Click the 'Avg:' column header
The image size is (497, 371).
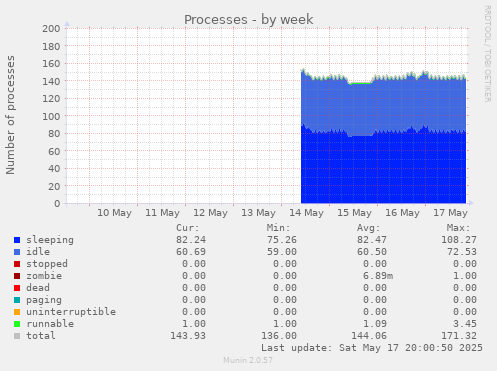pos(368,228)
